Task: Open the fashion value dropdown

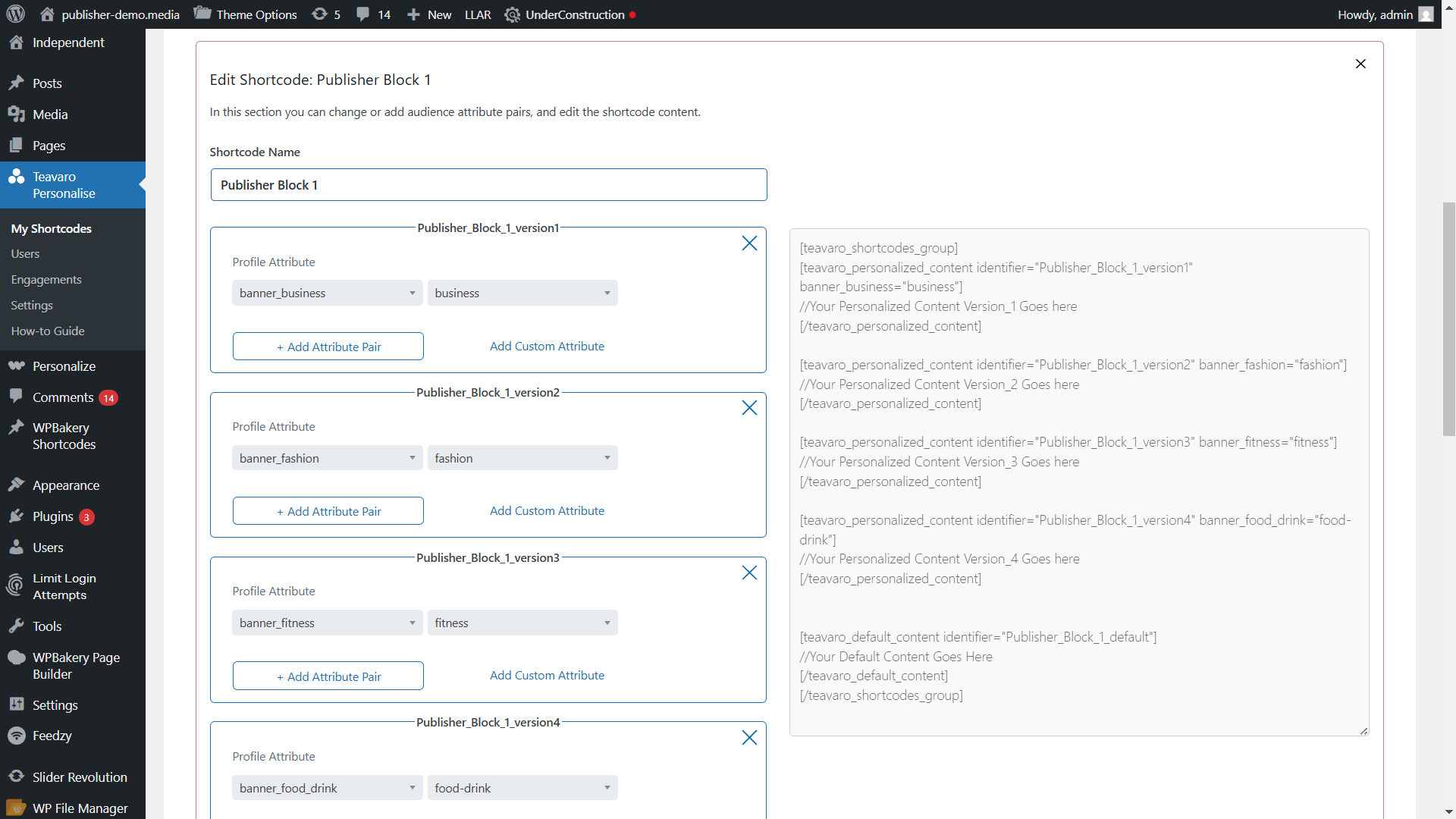Action: click(x=522, y=458)
